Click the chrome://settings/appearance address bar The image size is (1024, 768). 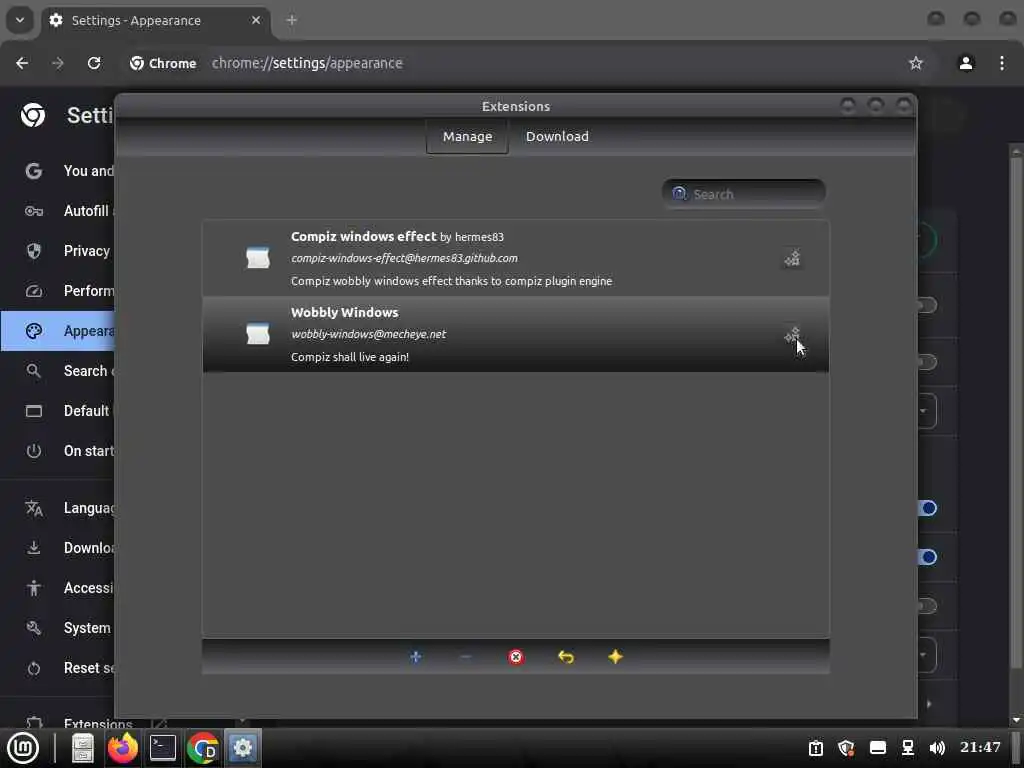307,63
